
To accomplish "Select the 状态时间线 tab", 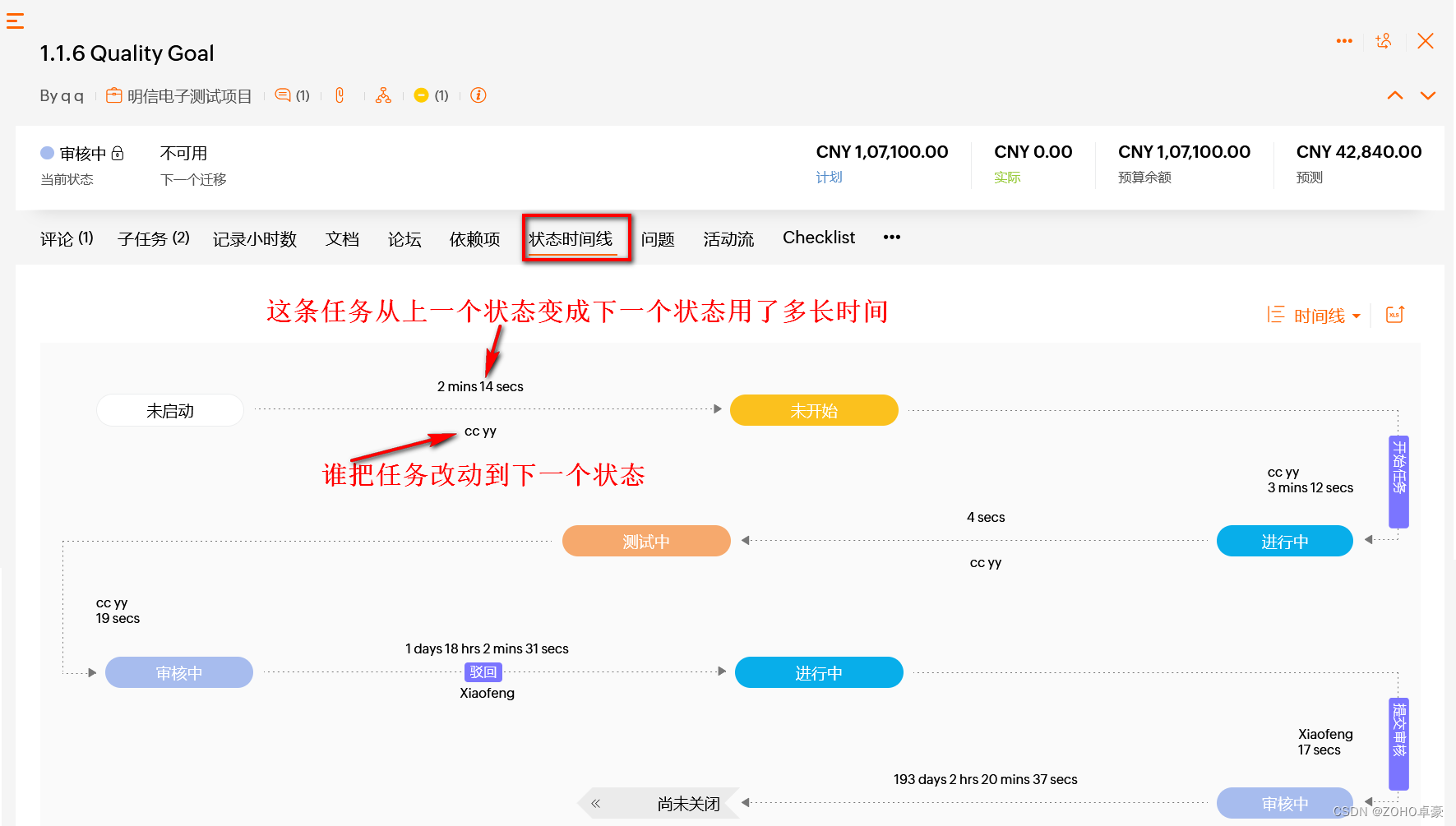I will (x=571, y=238).
